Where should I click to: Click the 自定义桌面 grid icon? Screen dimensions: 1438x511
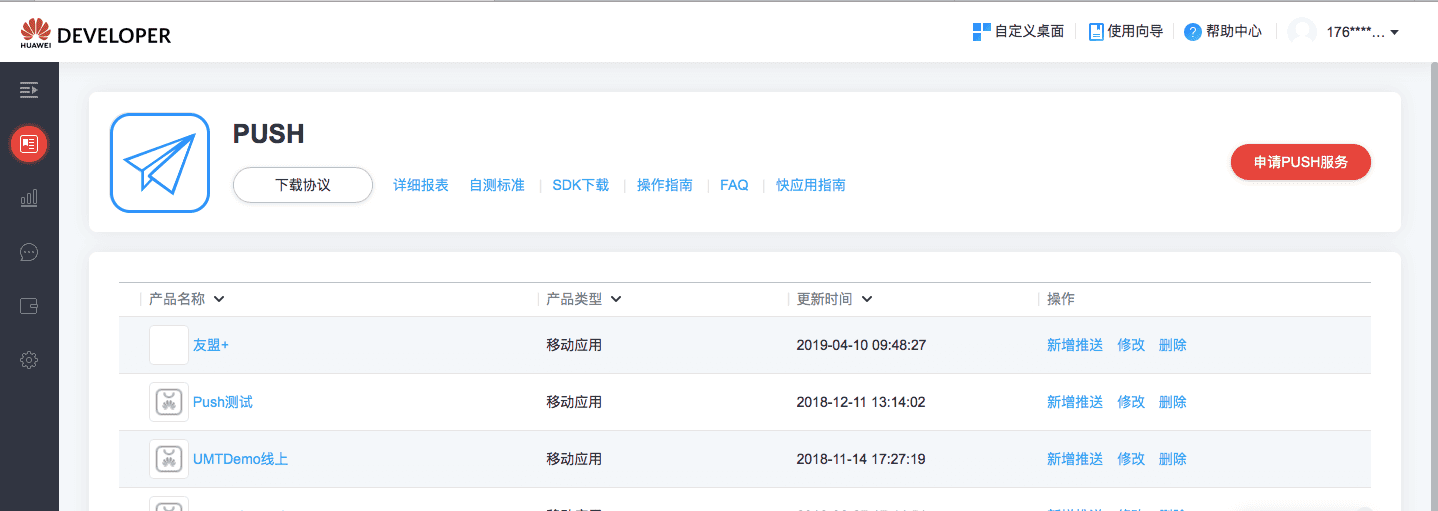point(981,32)
